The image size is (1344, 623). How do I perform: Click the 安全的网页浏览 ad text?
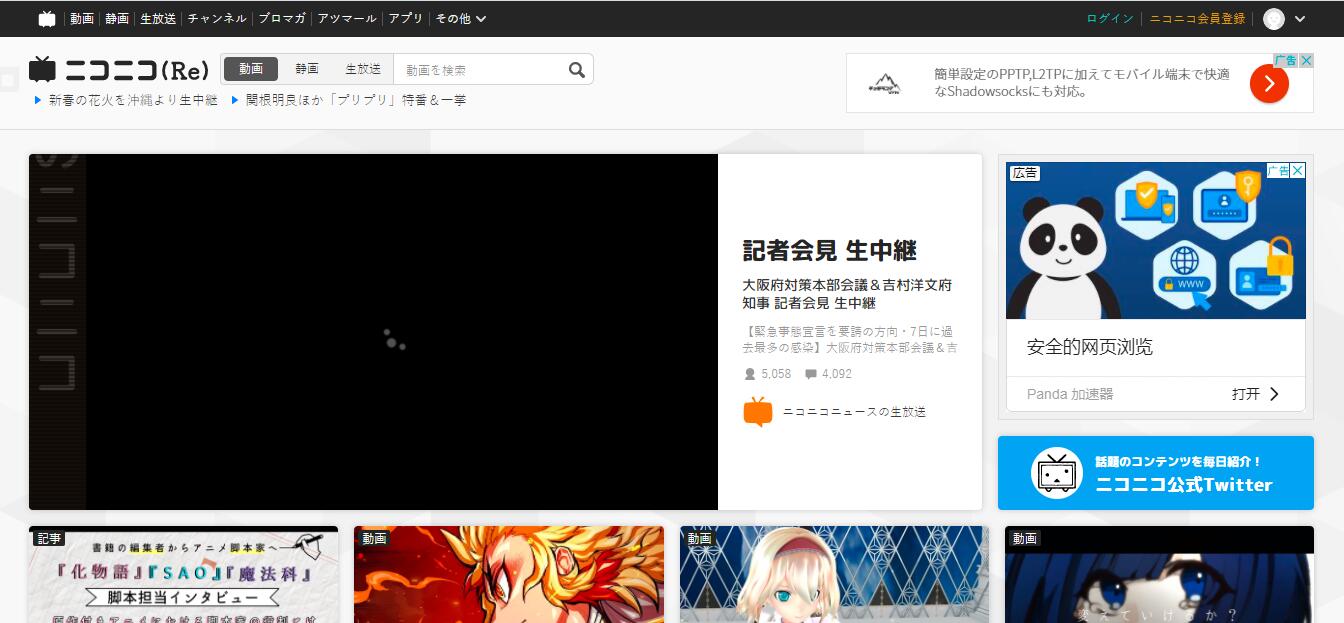1090,347
